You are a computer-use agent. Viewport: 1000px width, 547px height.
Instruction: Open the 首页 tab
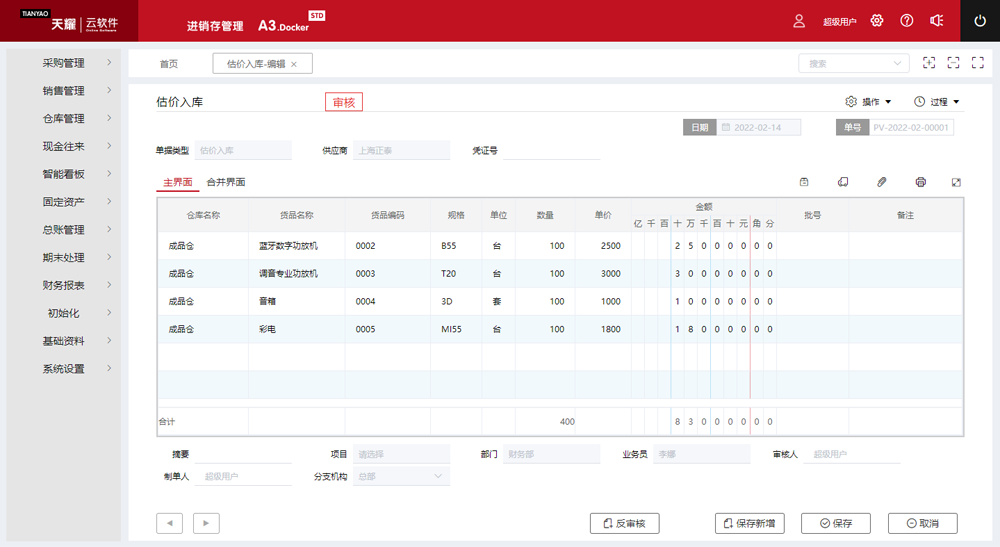(169, 64)
